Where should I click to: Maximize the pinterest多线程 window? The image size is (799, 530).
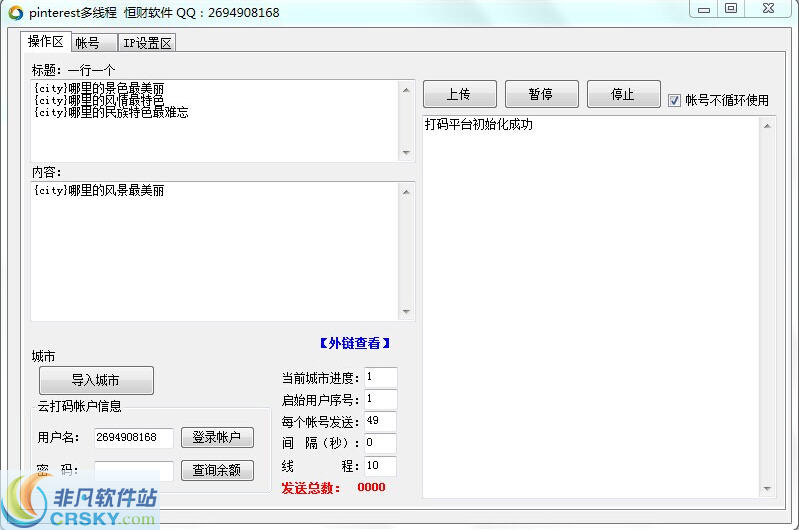(731, 9)
